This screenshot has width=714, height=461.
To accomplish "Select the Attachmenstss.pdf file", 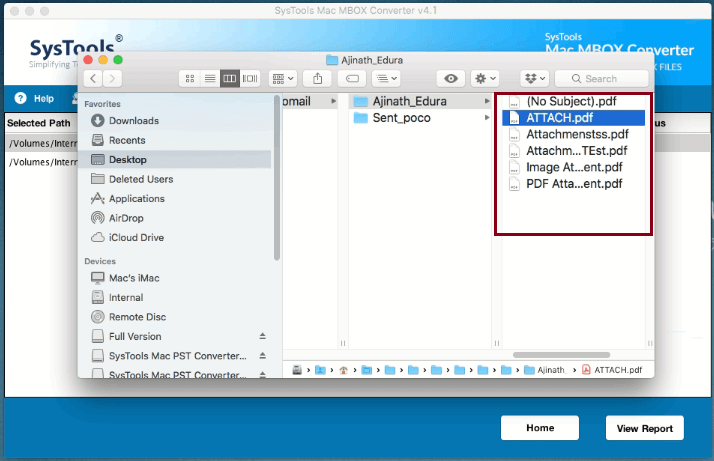I will (x=573, y=134).
